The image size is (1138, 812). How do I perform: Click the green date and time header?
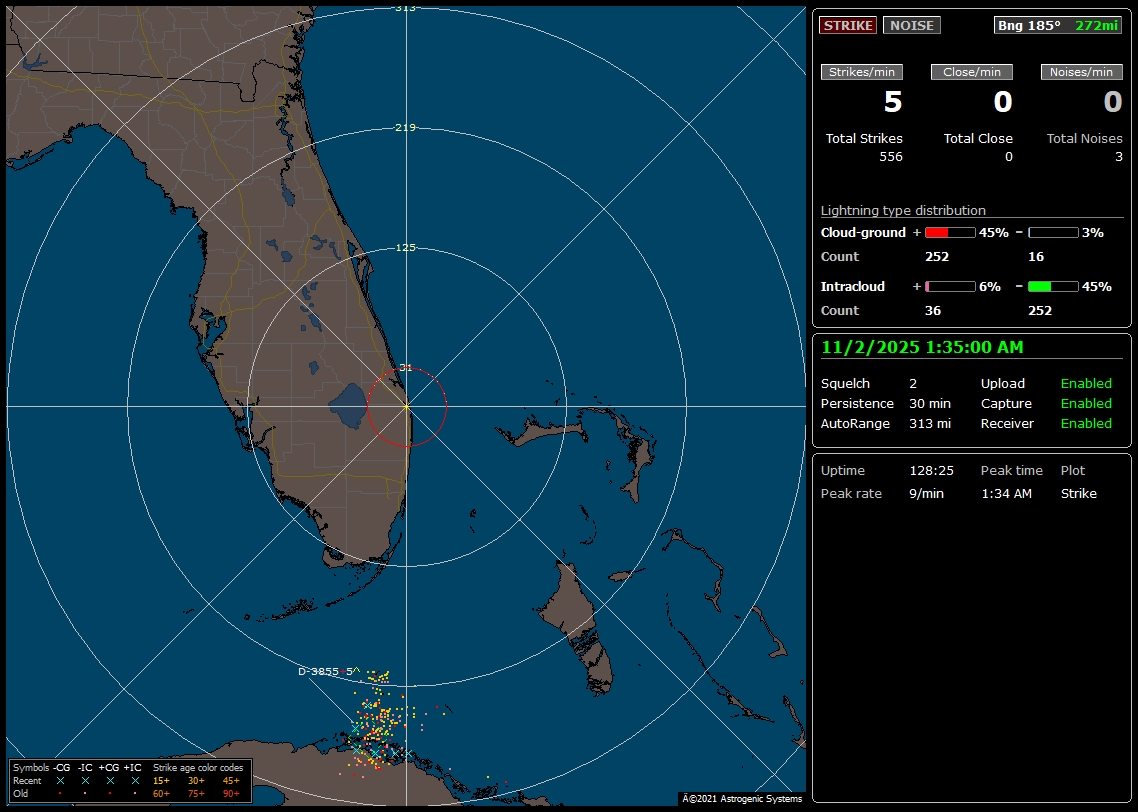tap(922, 348)
